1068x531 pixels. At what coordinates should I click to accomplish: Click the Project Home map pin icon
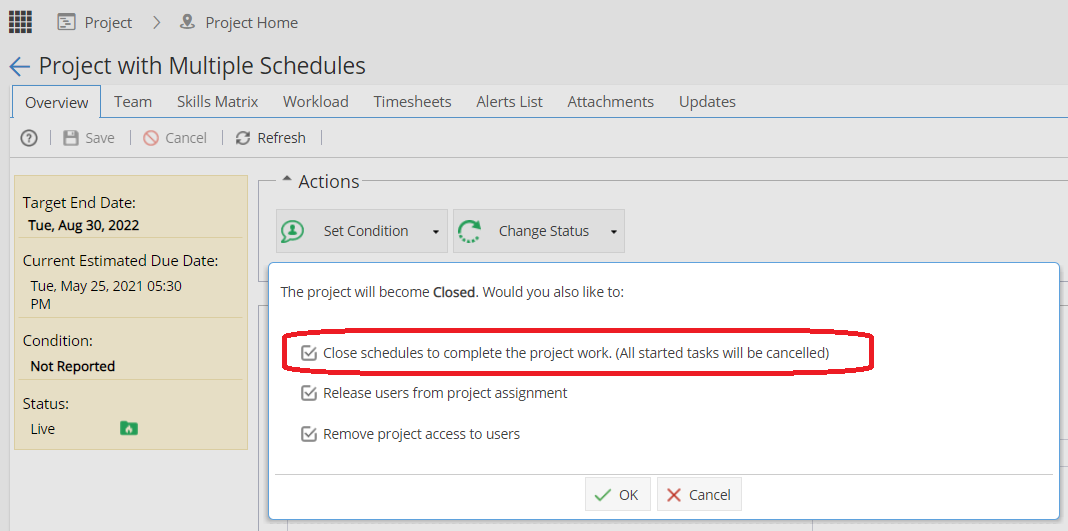[x=187, y=22]
